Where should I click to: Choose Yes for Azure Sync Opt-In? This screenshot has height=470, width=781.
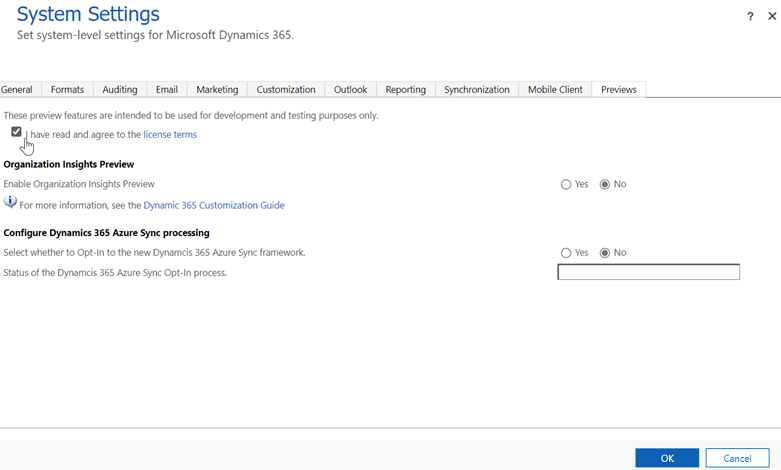(566, 253)
